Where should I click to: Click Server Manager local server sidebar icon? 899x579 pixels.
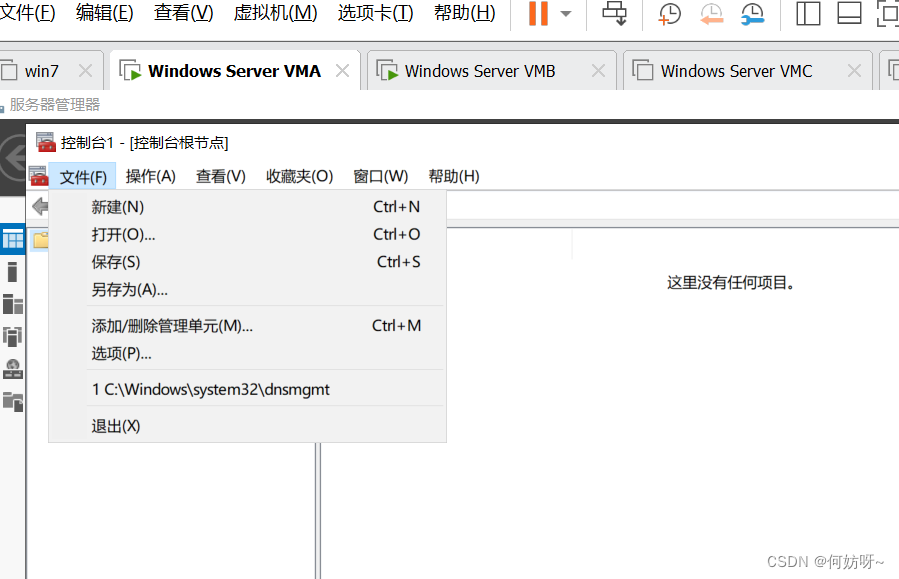[x=13, y=272]
